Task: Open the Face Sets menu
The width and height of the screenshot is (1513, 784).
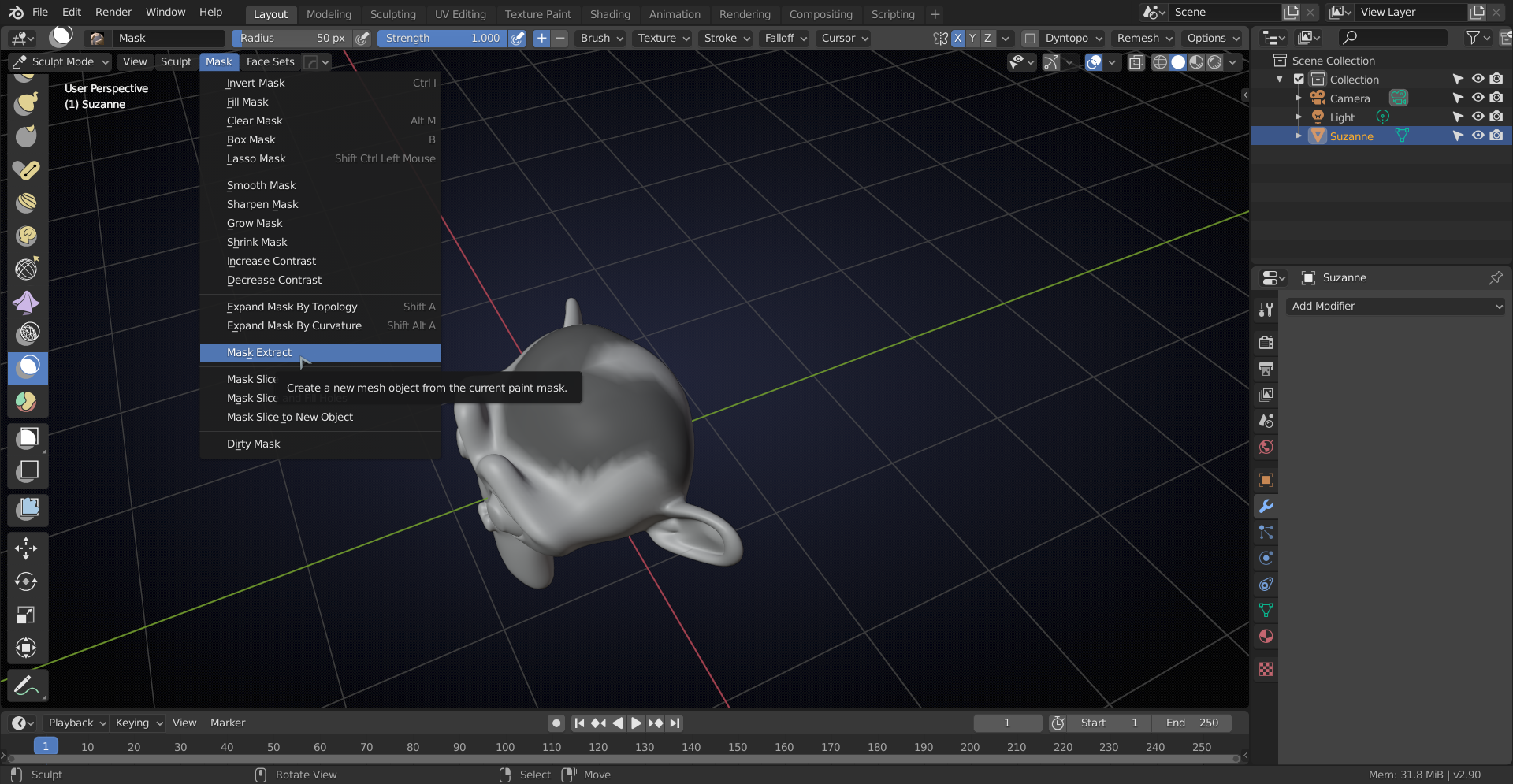Action: (x=270, y=61)
